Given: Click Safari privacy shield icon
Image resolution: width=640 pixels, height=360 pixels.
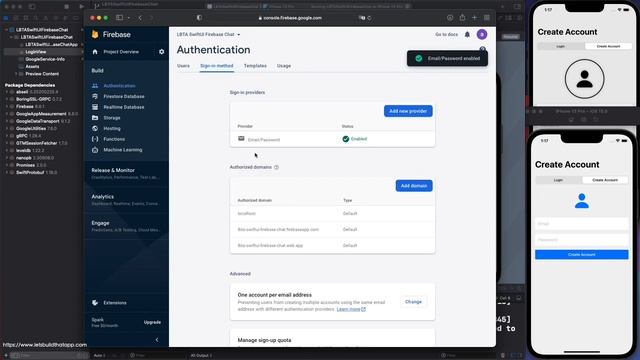Looking at the screenshot, I should click(199, 18).
